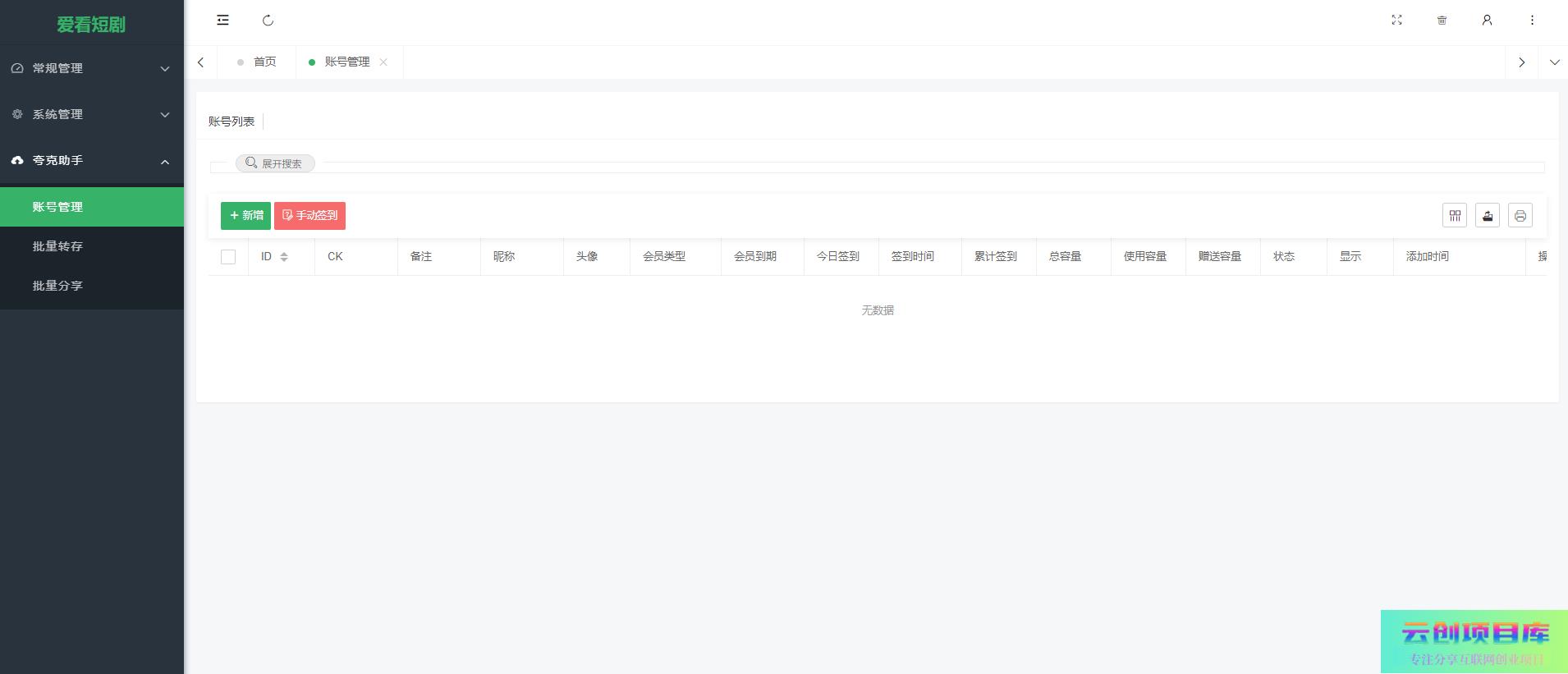The width and height of the screenshot is (1568, 674).
Task: Click the trash clear-cache icon in header
Action: (x=1442, y=21)
